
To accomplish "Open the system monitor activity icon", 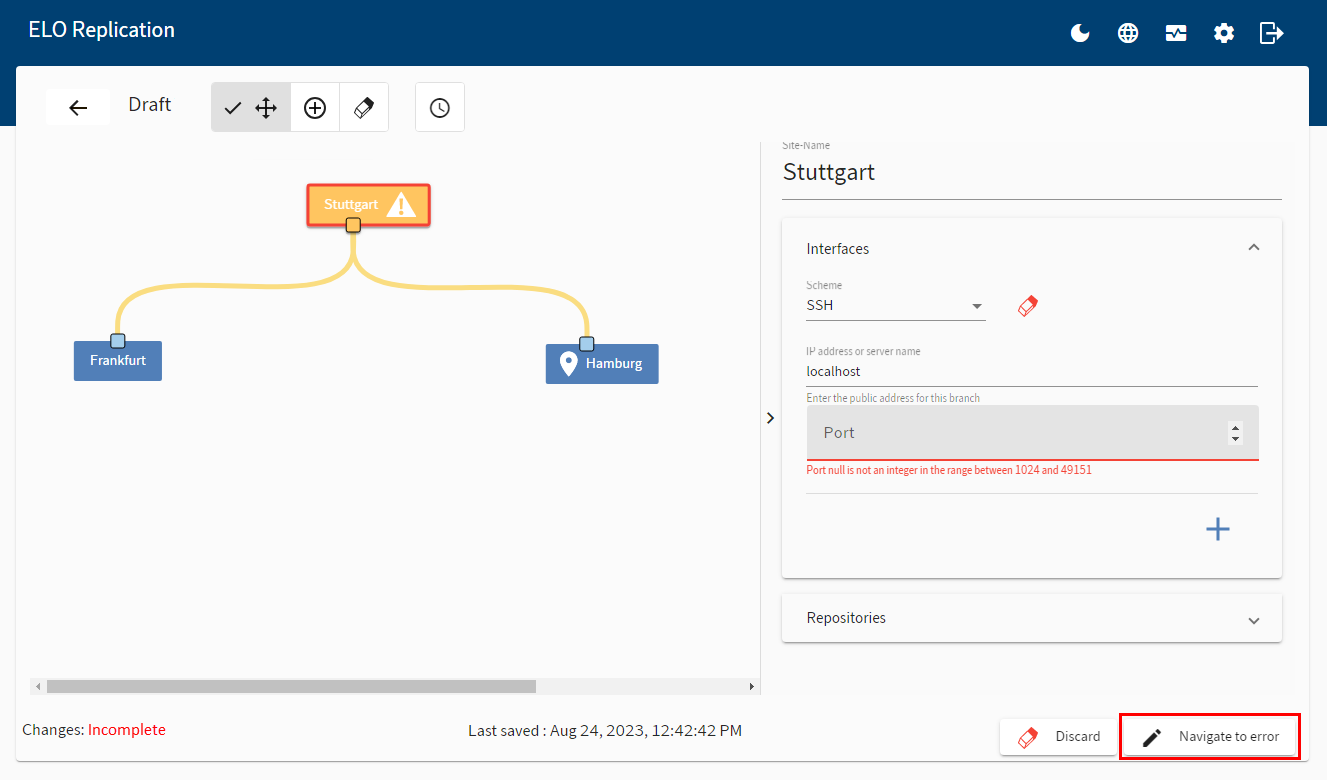I will [1176, 33].
